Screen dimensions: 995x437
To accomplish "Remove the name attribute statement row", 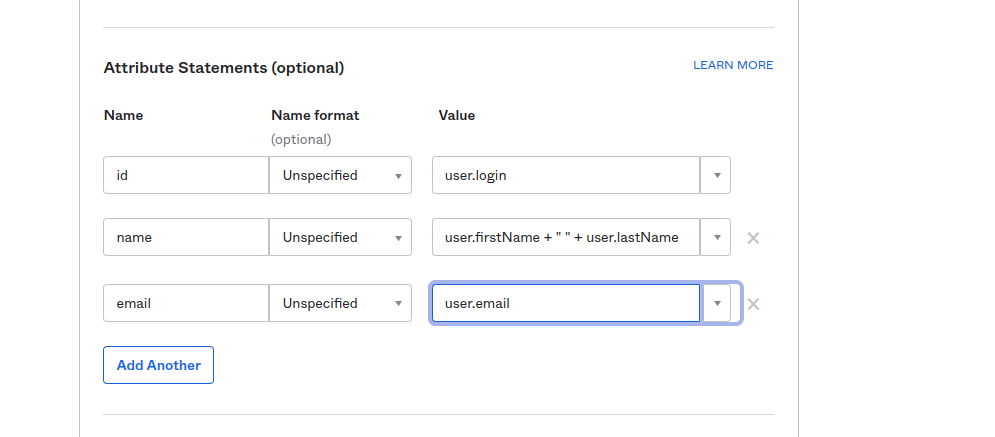I will point(753,238).
